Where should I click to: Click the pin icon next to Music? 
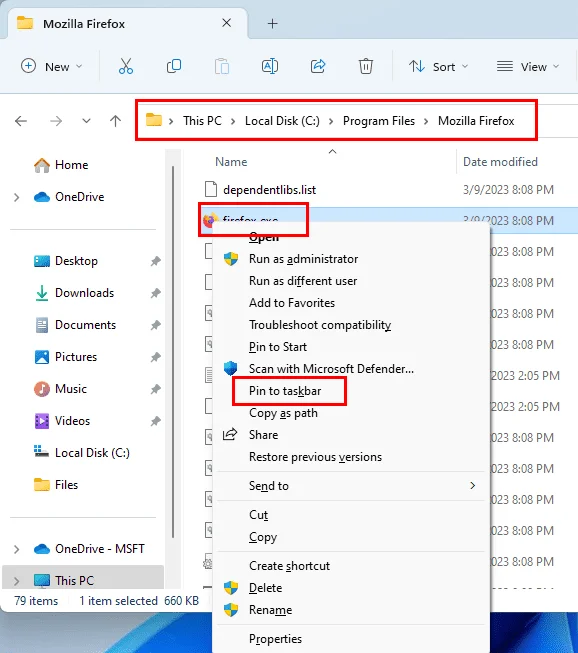[155, 389]
